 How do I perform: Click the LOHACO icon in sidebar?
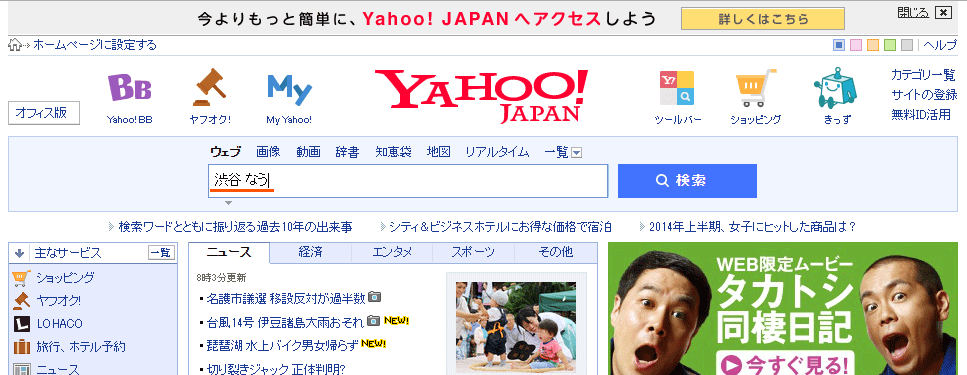pos(22,324)
